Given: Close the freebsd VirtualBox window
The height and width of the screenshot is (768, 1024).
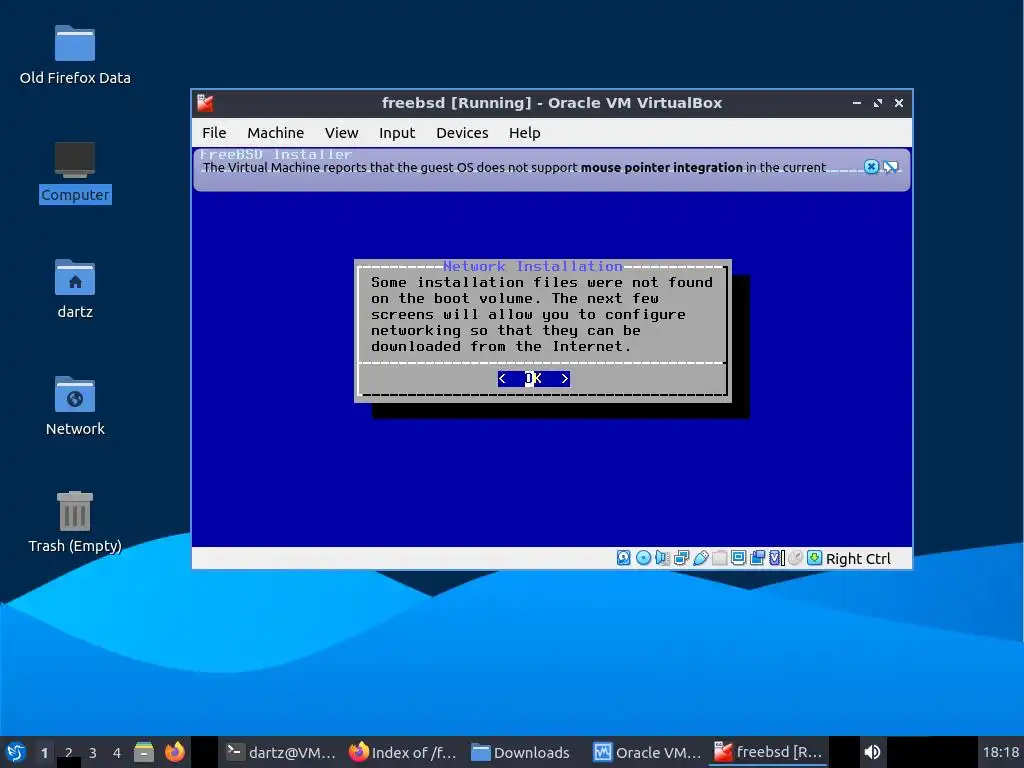Looking at the screenshot, I should (899, 103).
